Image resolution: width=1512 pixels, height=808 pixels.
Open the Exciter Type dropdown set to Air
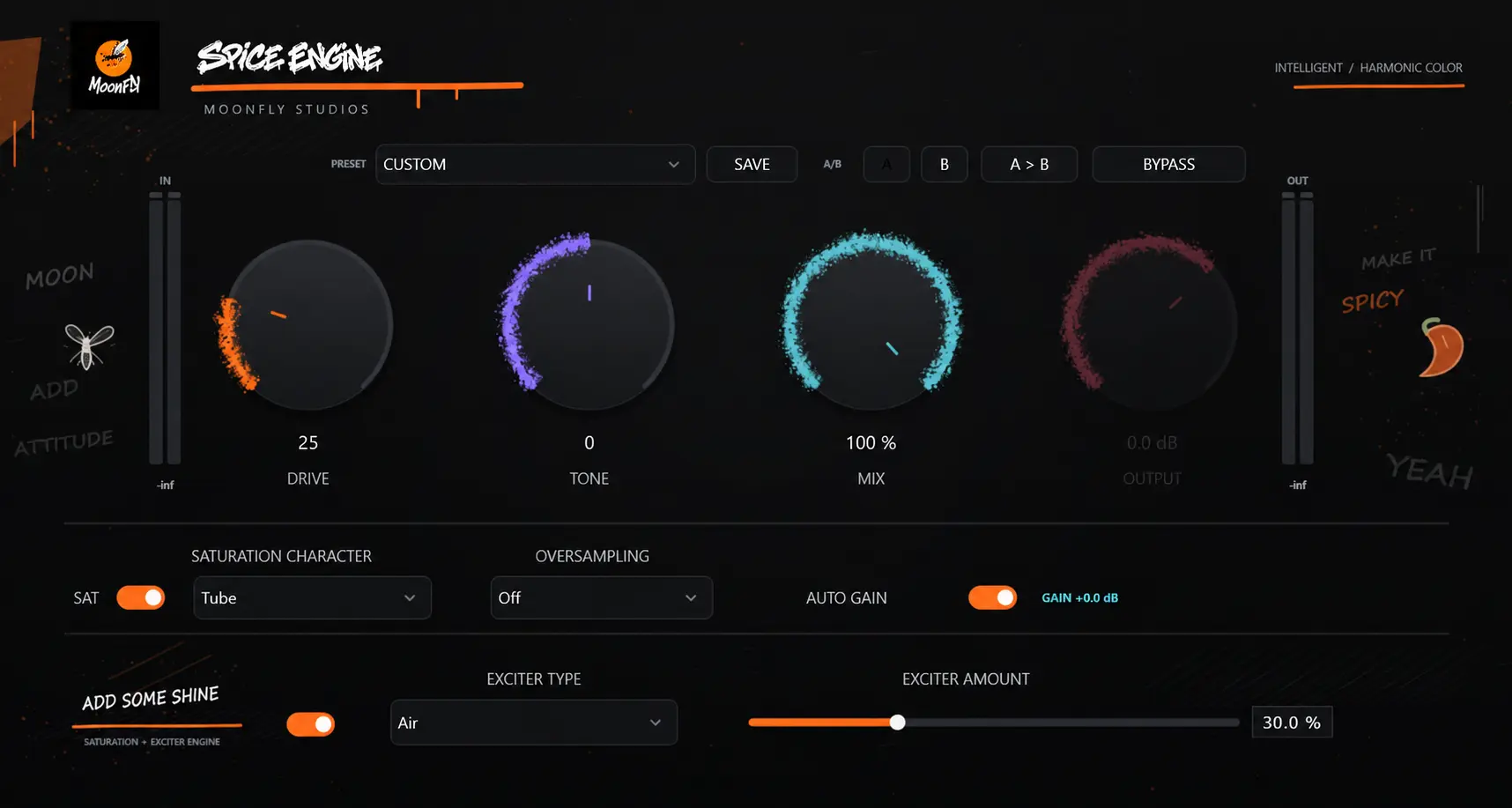(x=534, y=723)
